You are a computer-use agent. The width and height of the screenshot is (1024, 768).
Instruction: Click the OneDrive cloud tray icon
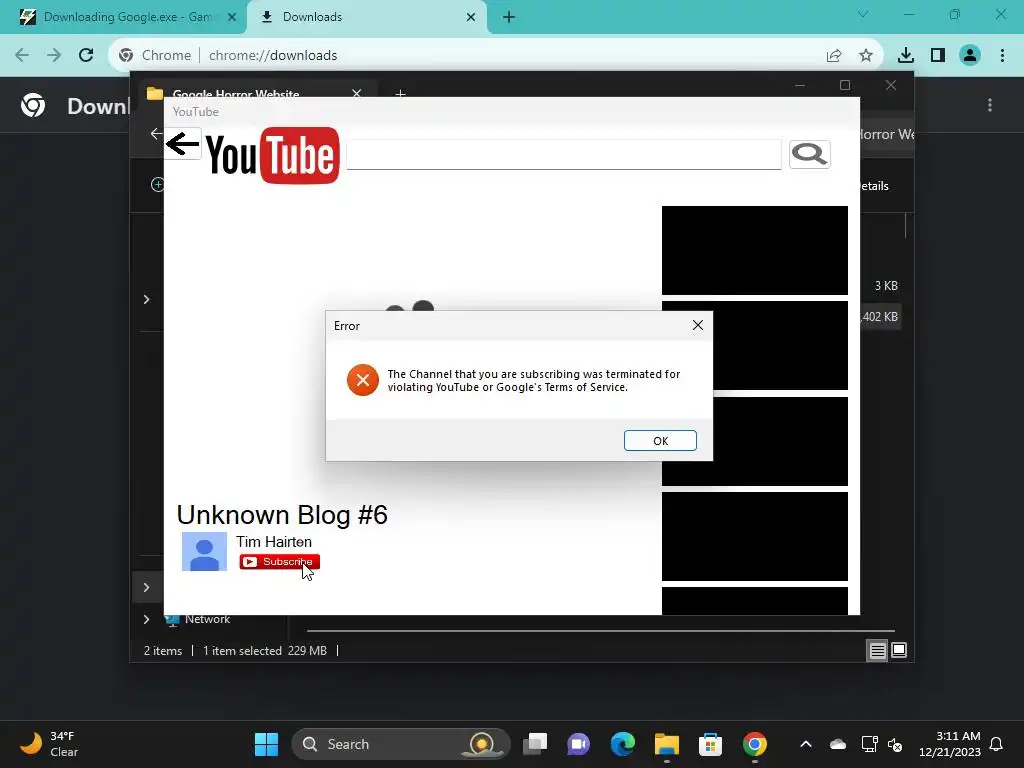tap(838, 744)
